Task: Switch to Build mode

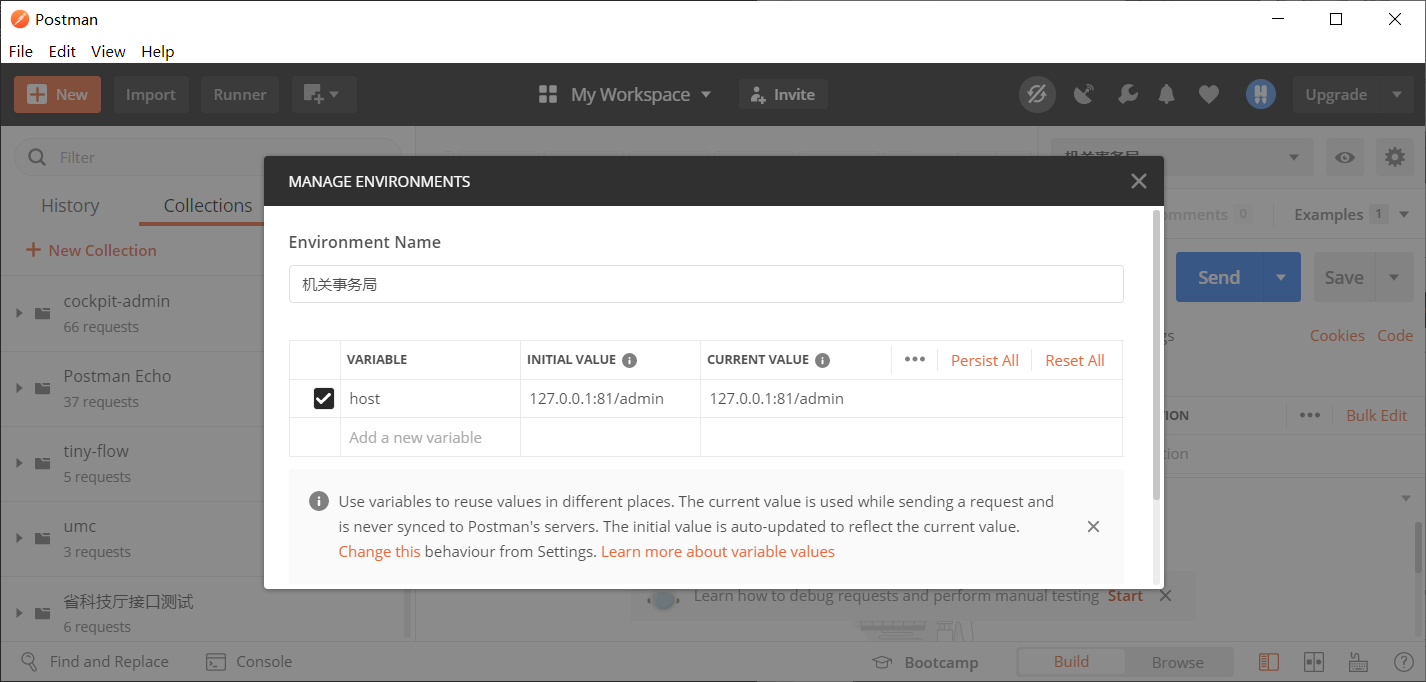Action: point(1071,662)
